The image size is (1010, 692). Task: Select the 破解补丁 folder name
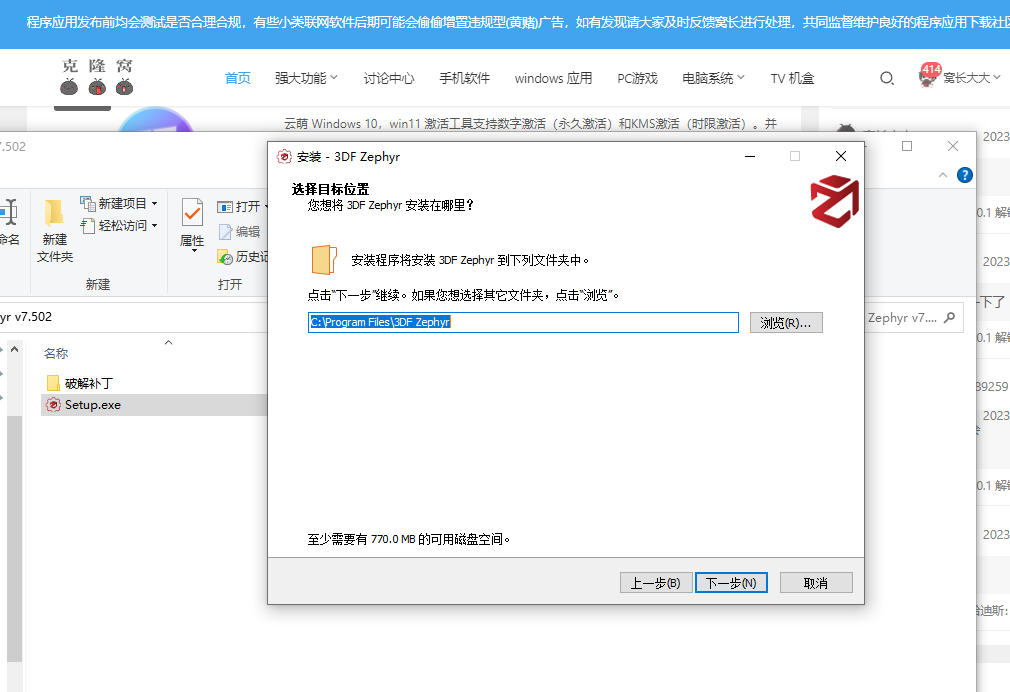(x=89, y=383)
